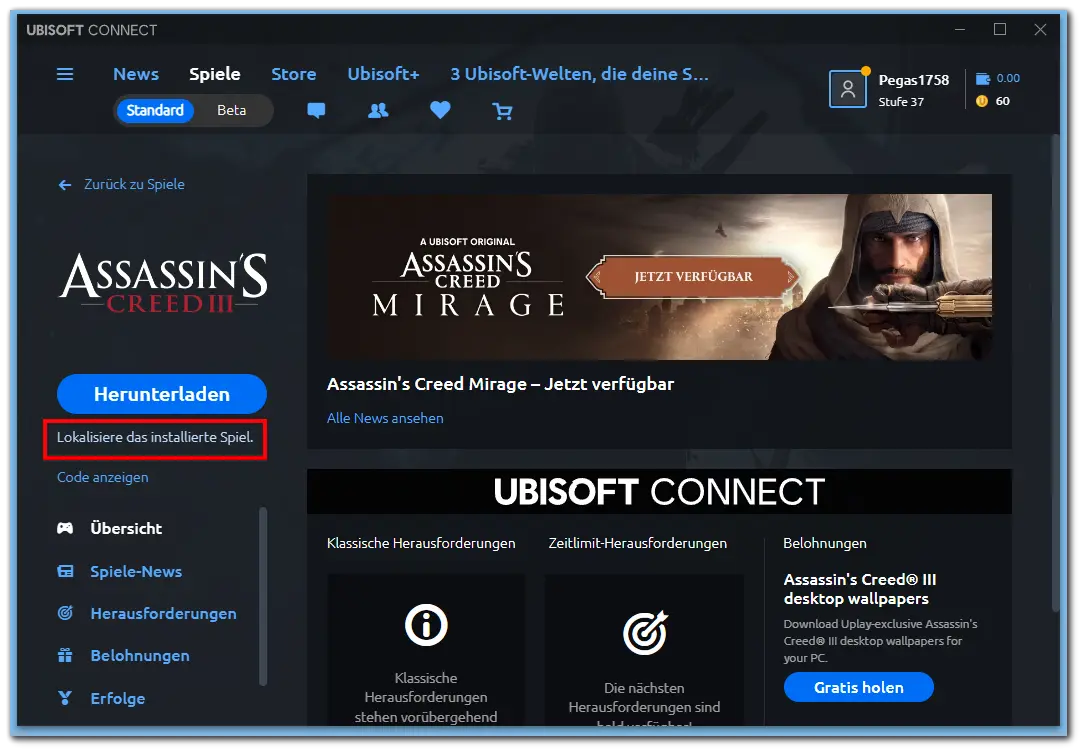Click the Code anzeigen link
The height and width of the screenshot is (754, 1085).
[102, 477]
